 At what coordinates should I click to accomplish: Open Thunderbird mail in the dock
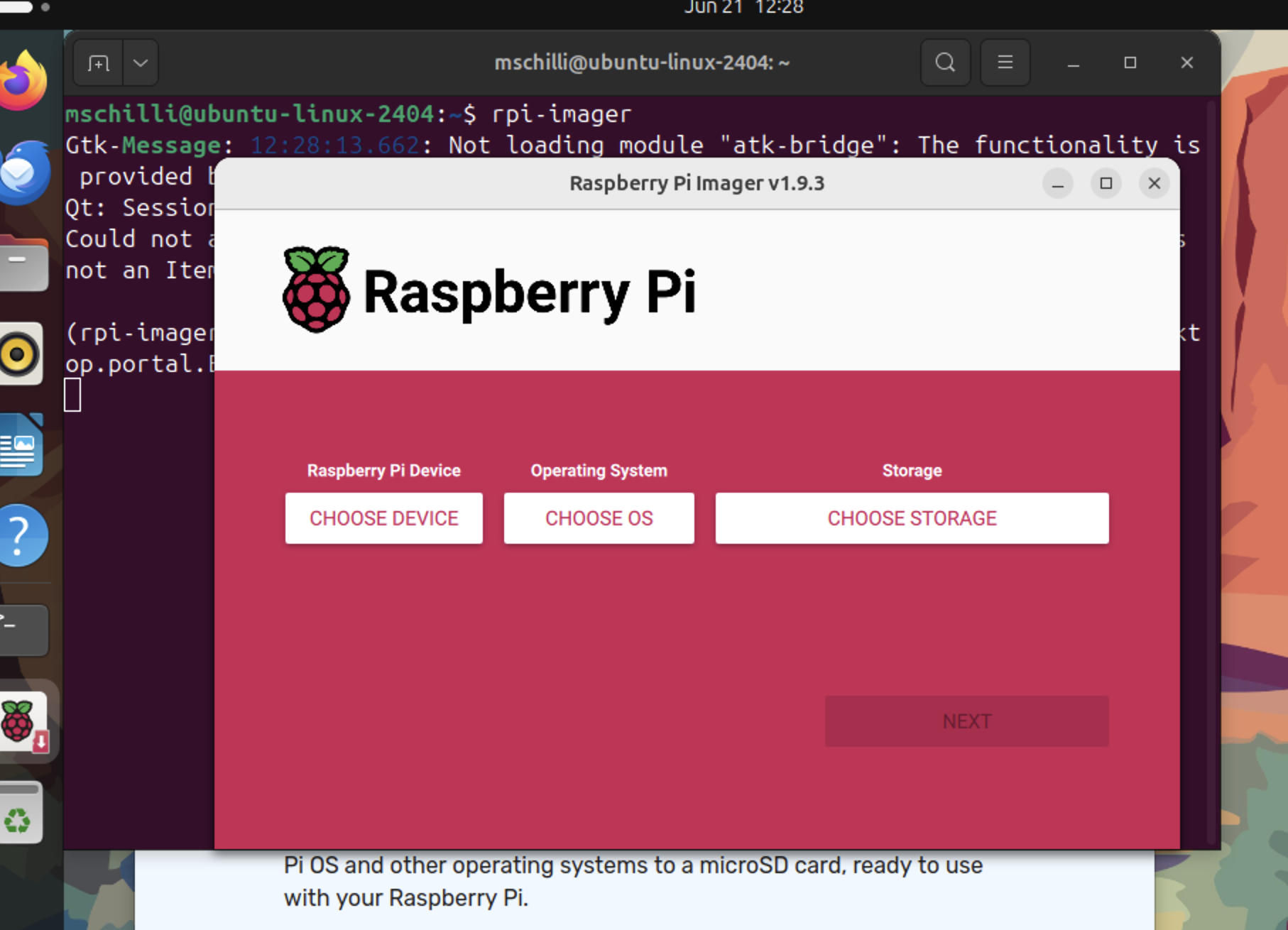24,173
